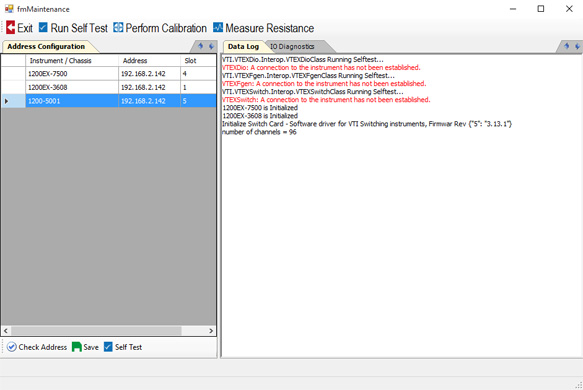Maximize the fmMaintenance window

[541, 9]
